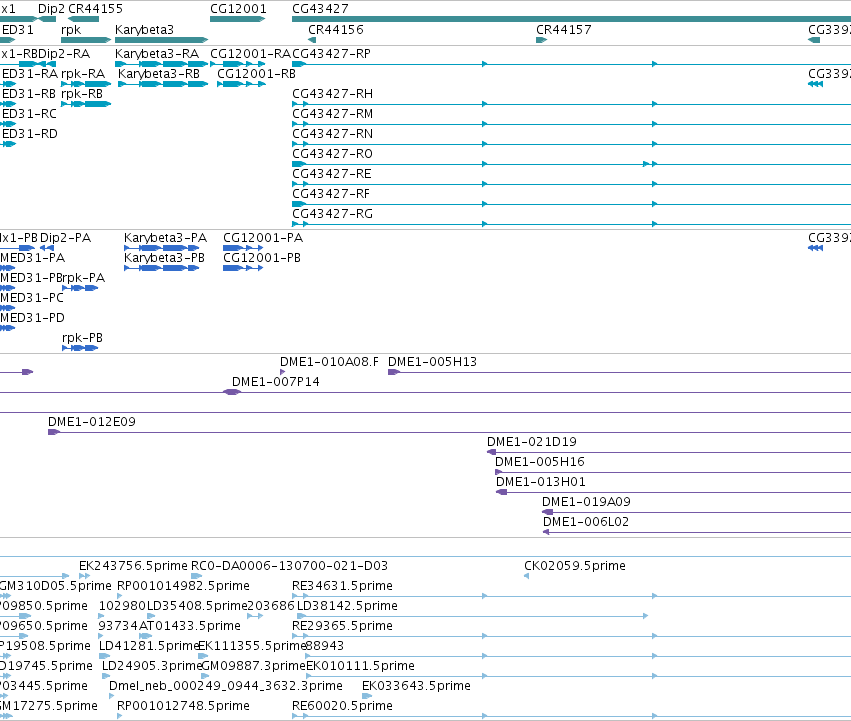The image size is (851, 721).
Task: Select clone DME1-012E09
Action: [449, 432]
